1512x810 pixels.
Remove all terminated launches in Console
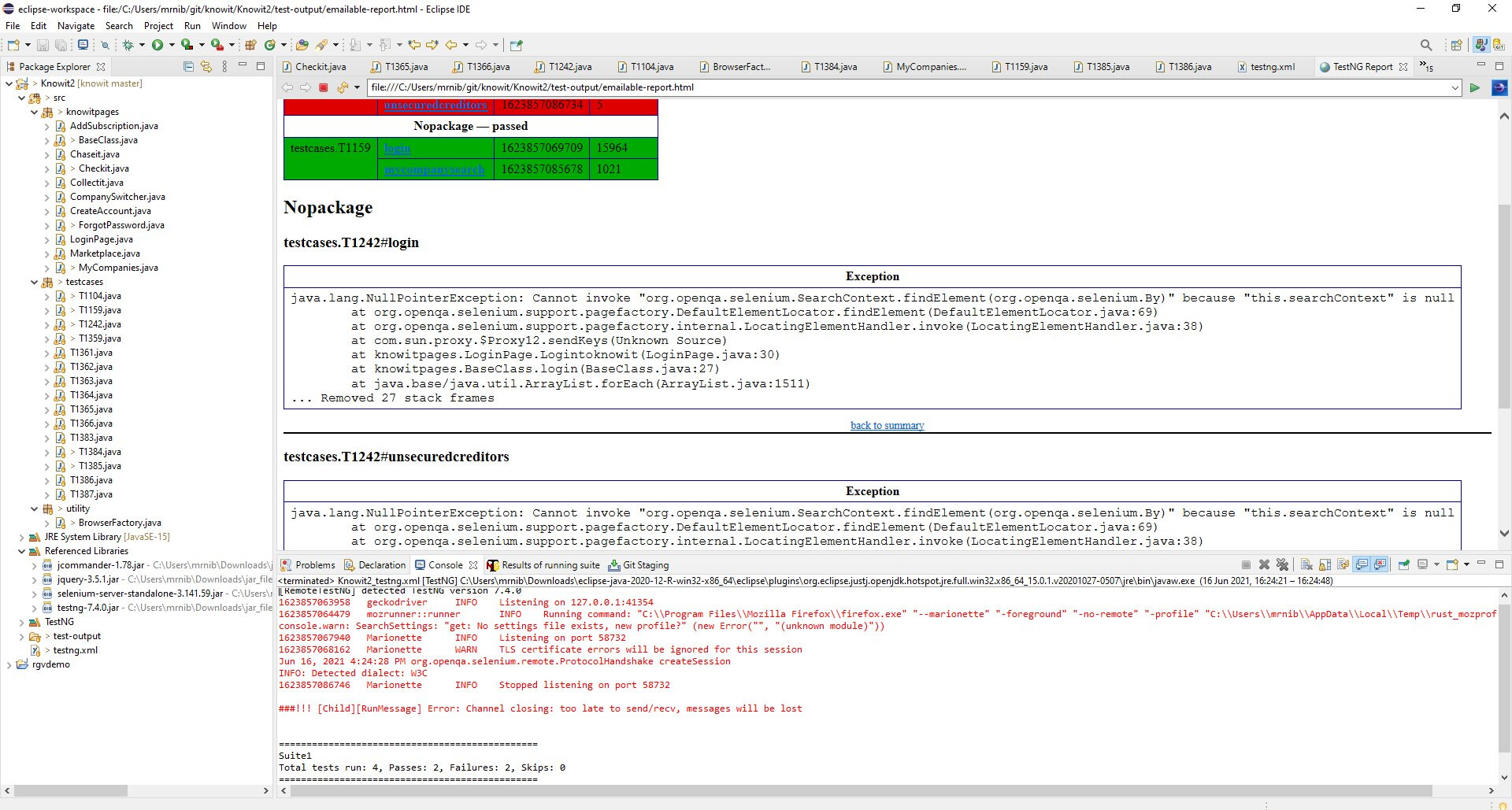point(1284,564)
